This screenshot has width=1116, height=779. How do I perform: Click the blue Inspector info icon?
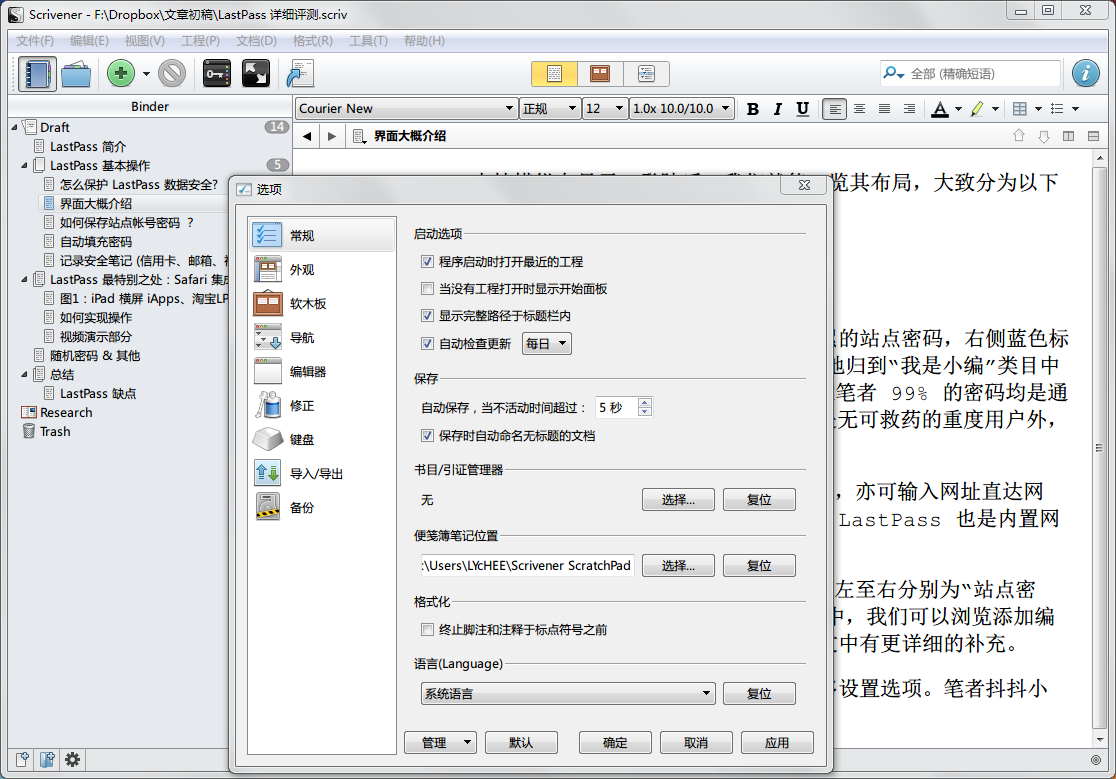point(1086,74)
